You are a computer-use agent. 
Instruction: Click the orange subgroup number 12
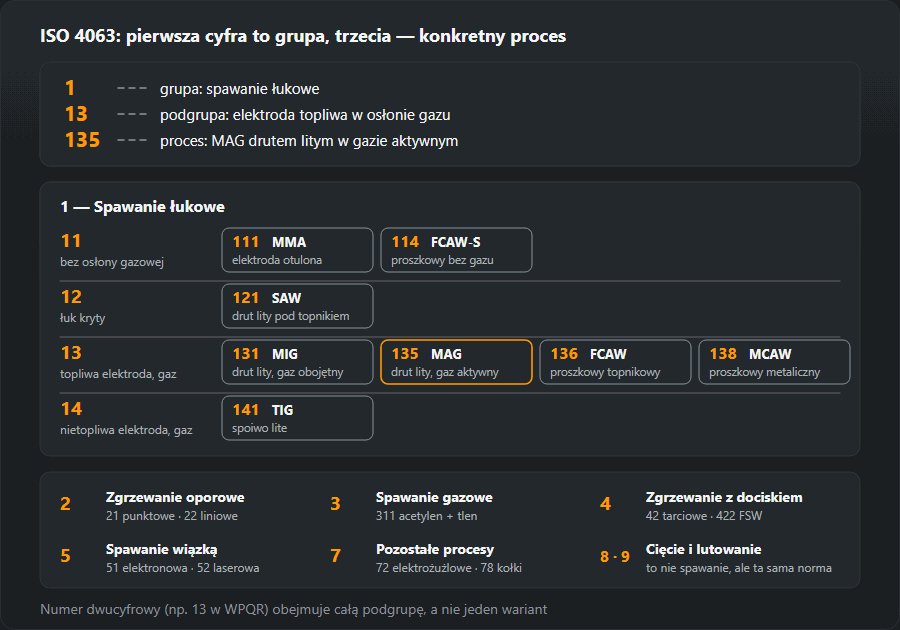[71, 297]
